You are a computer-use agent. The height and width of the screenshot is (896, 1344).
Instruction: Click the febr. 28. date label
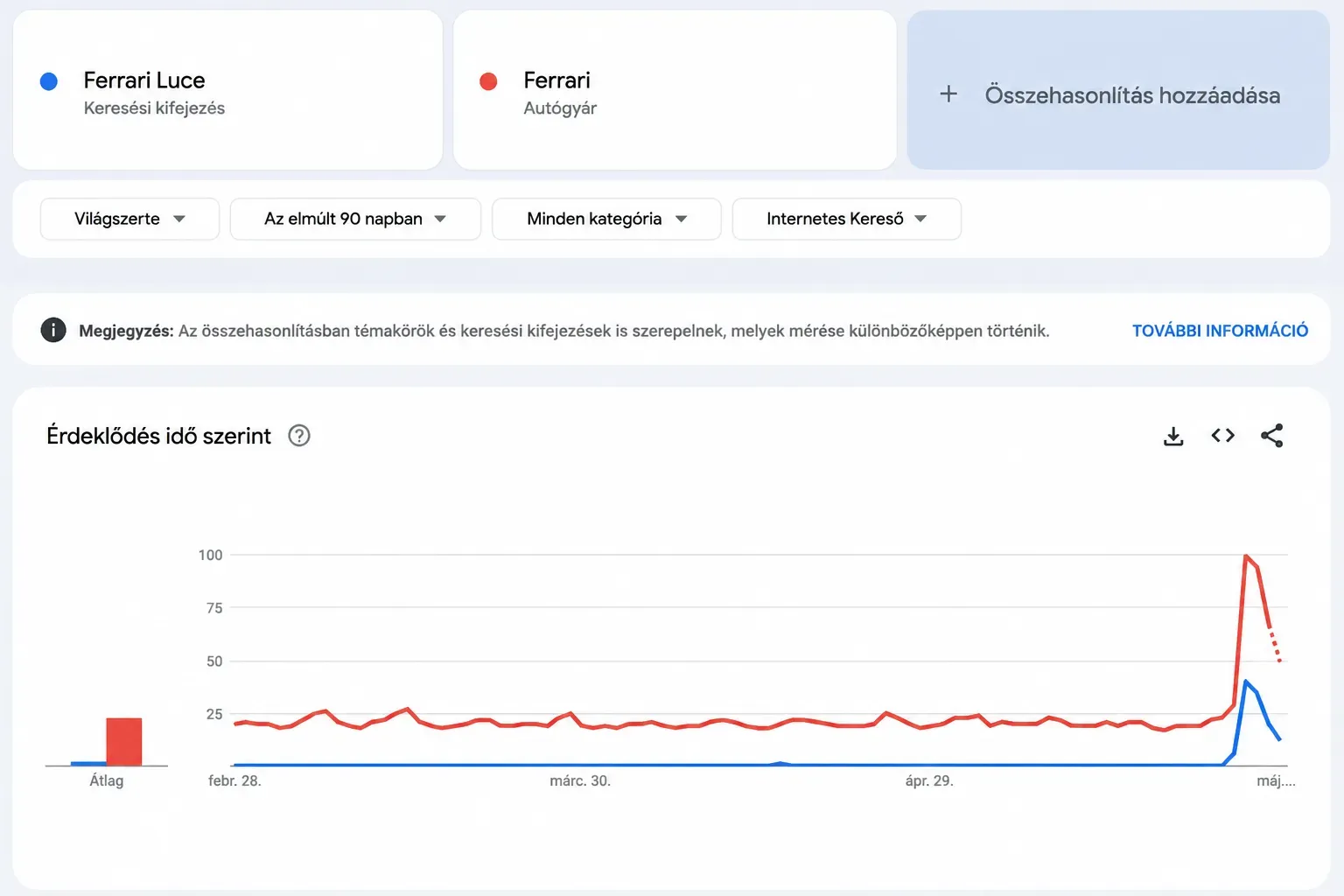[234, 780]
